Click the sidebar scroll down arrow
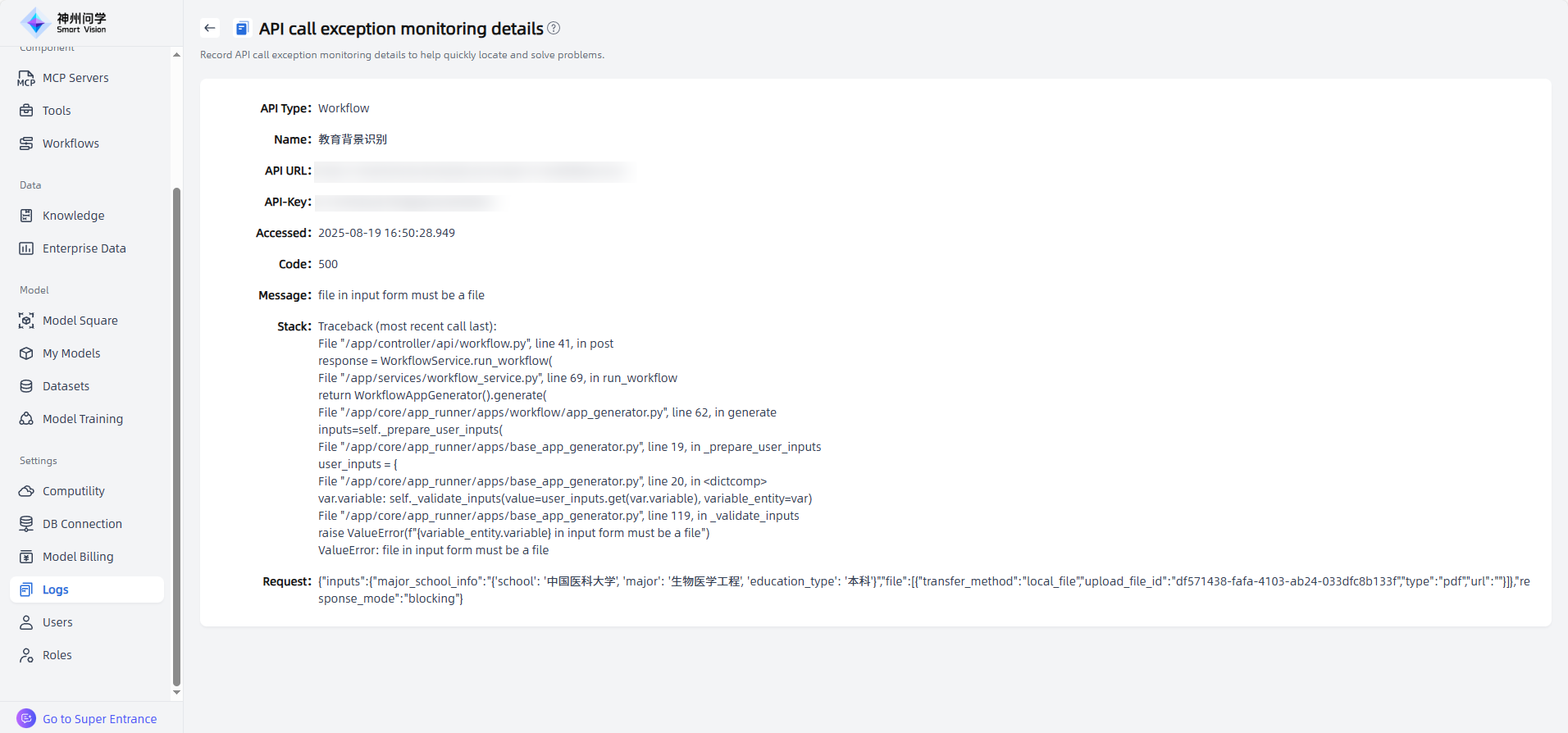The width and height of the screenshot is (1568, 733). pos(176,693)
